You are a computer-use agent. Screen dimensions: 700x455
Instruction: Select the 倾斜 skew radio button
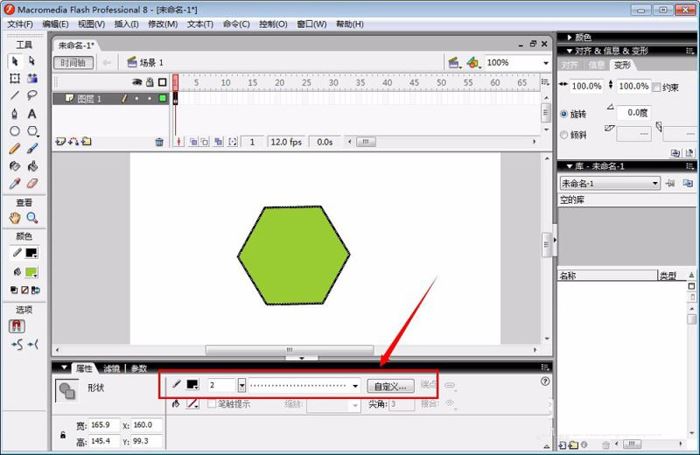tap(564, 134)
